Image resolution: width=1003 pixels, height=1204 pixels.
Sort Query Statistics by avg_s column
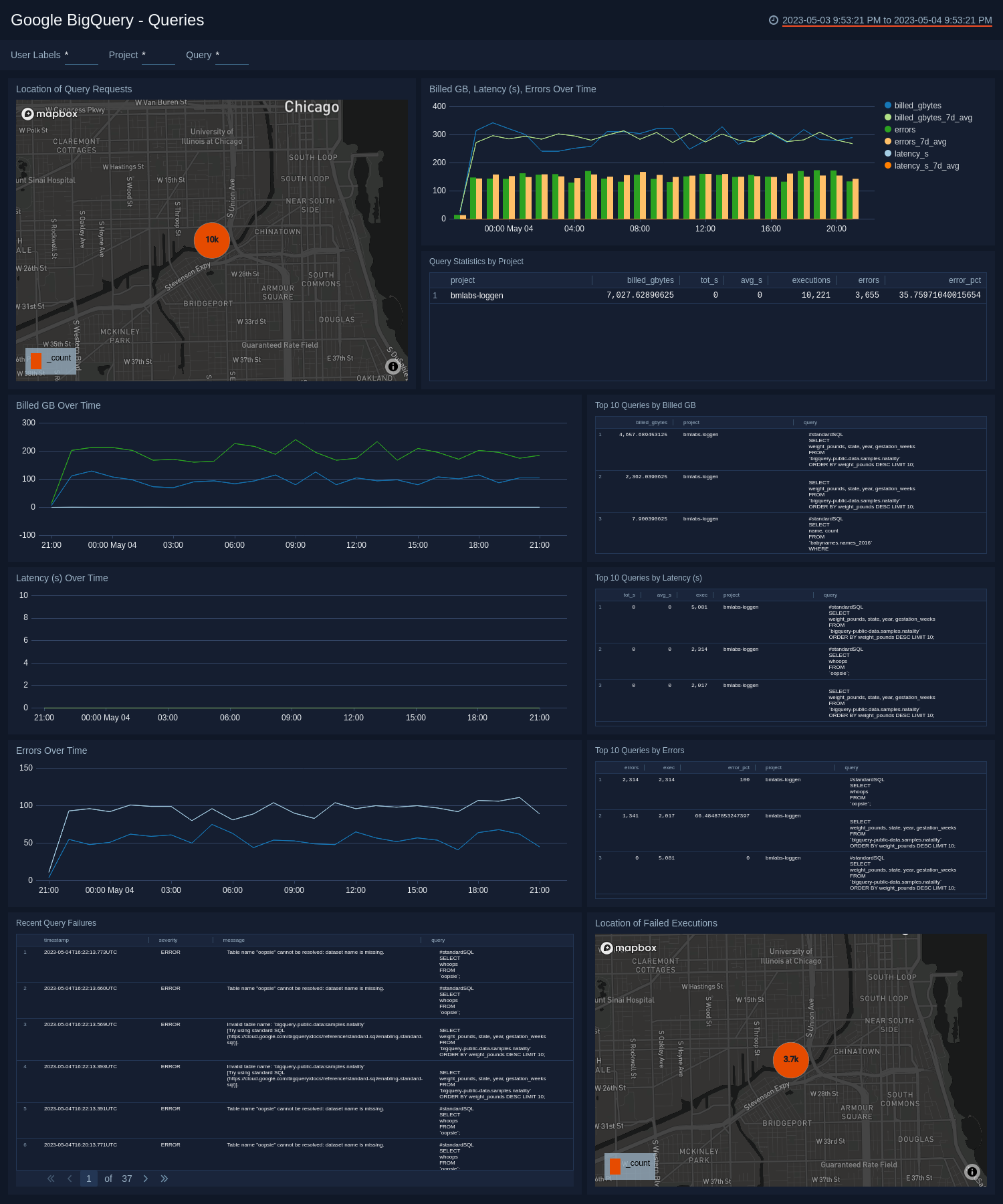[x=752, y=280]
